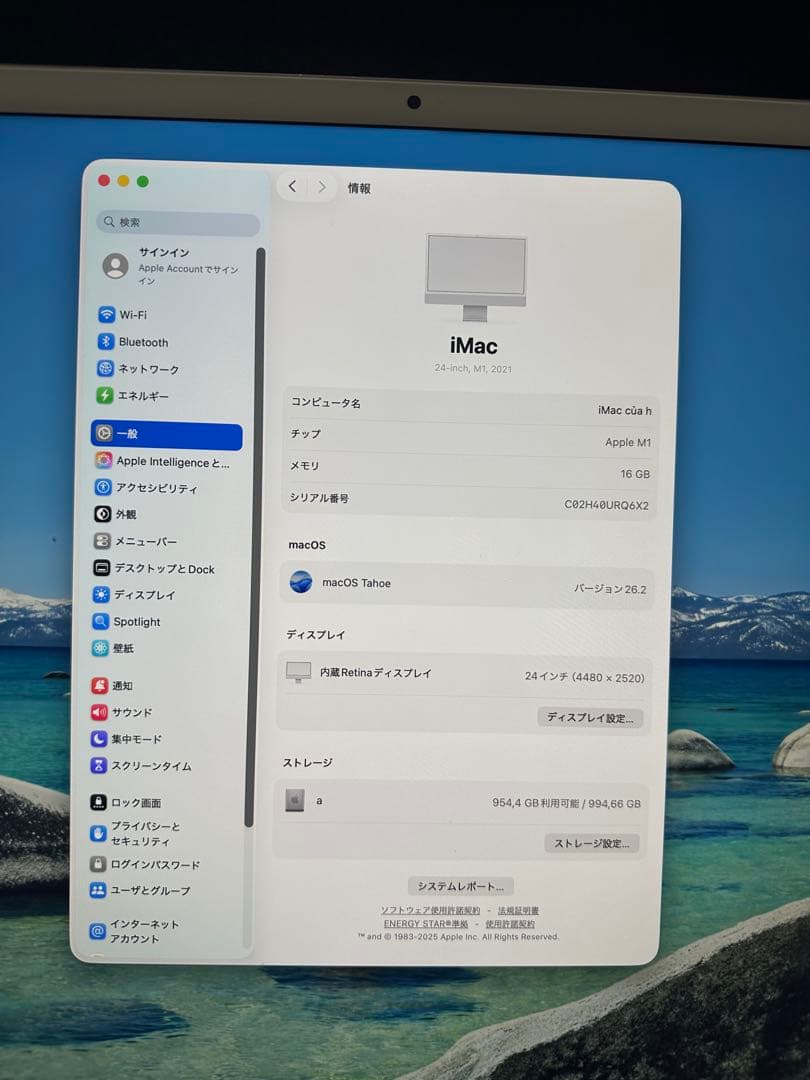Viewport: 810px width, 1080px height.
Task: Click the back chevron in the 情報 header
Action: 292,186
